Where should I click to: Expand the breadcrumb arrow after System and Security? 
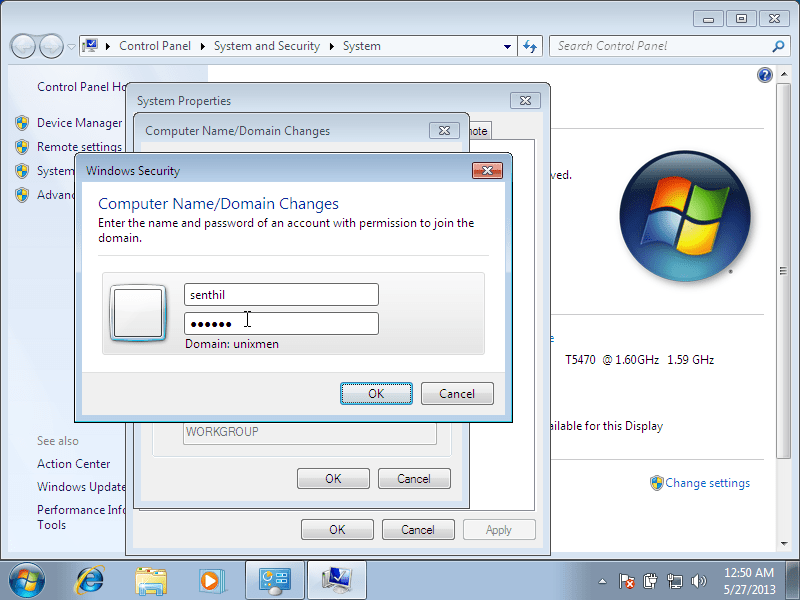[x=331, y=46]
